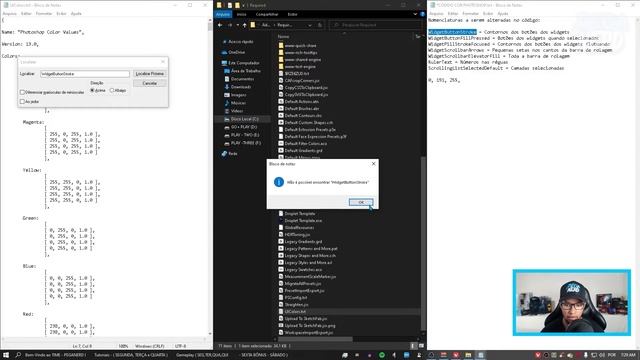Click the left Notepad vertical scrollbar thumb
The height and width of the screenshot is (360, 640).
coord(210,27)
